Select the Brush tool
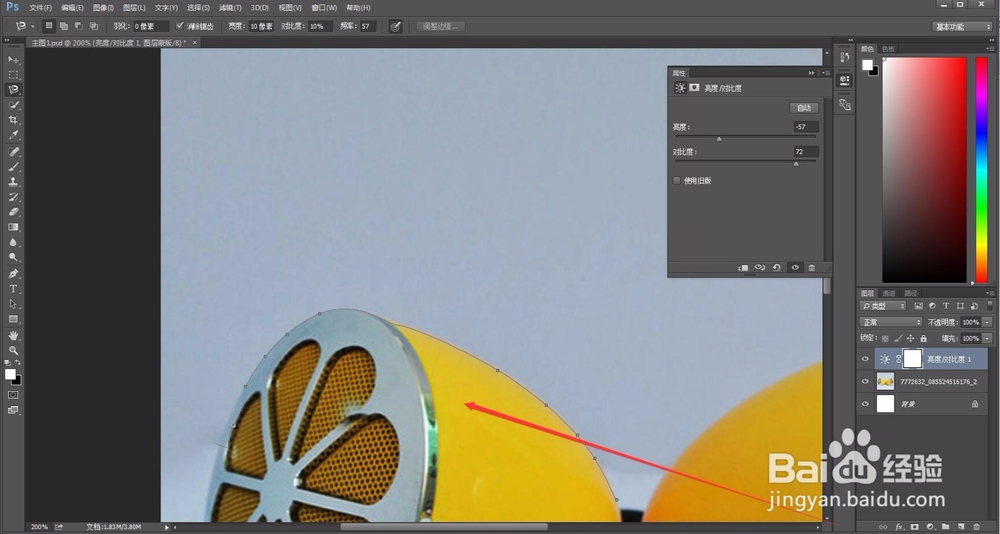Viewport: 1000px width, 534px height. 13,167
